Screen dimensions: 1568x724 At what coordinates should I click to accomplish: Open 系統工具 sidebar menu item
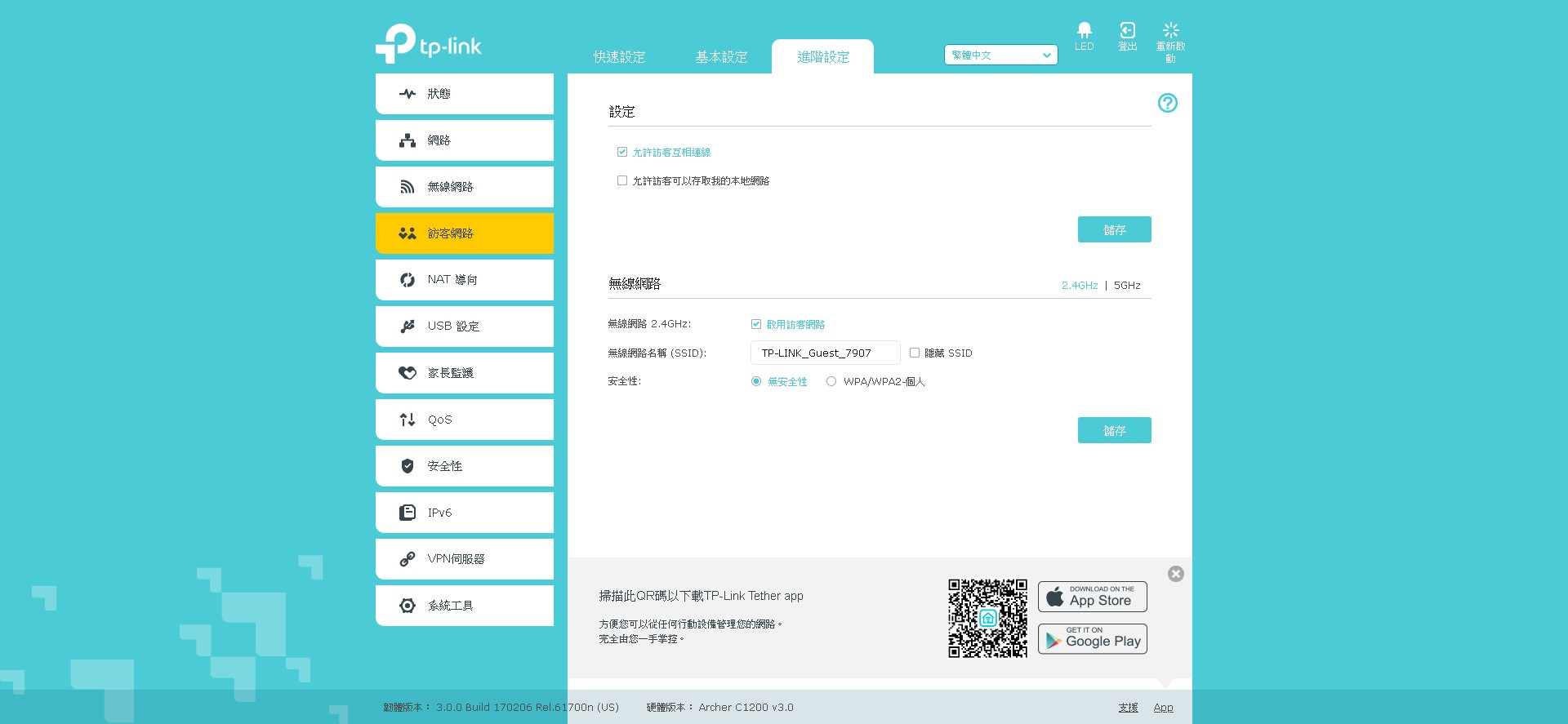point(465,606)
